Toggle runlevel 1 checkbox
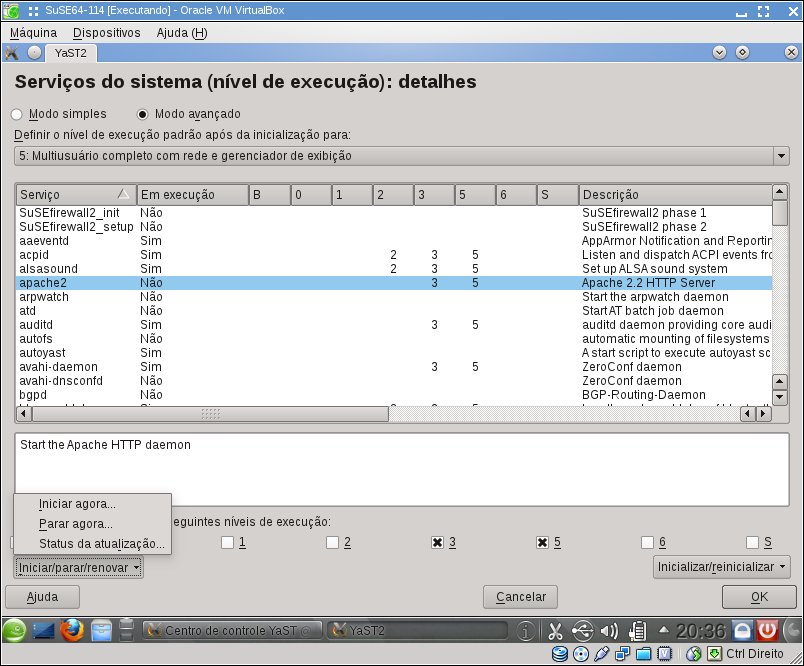Viewport: 804px width, 666px height. tap(227, 542)
